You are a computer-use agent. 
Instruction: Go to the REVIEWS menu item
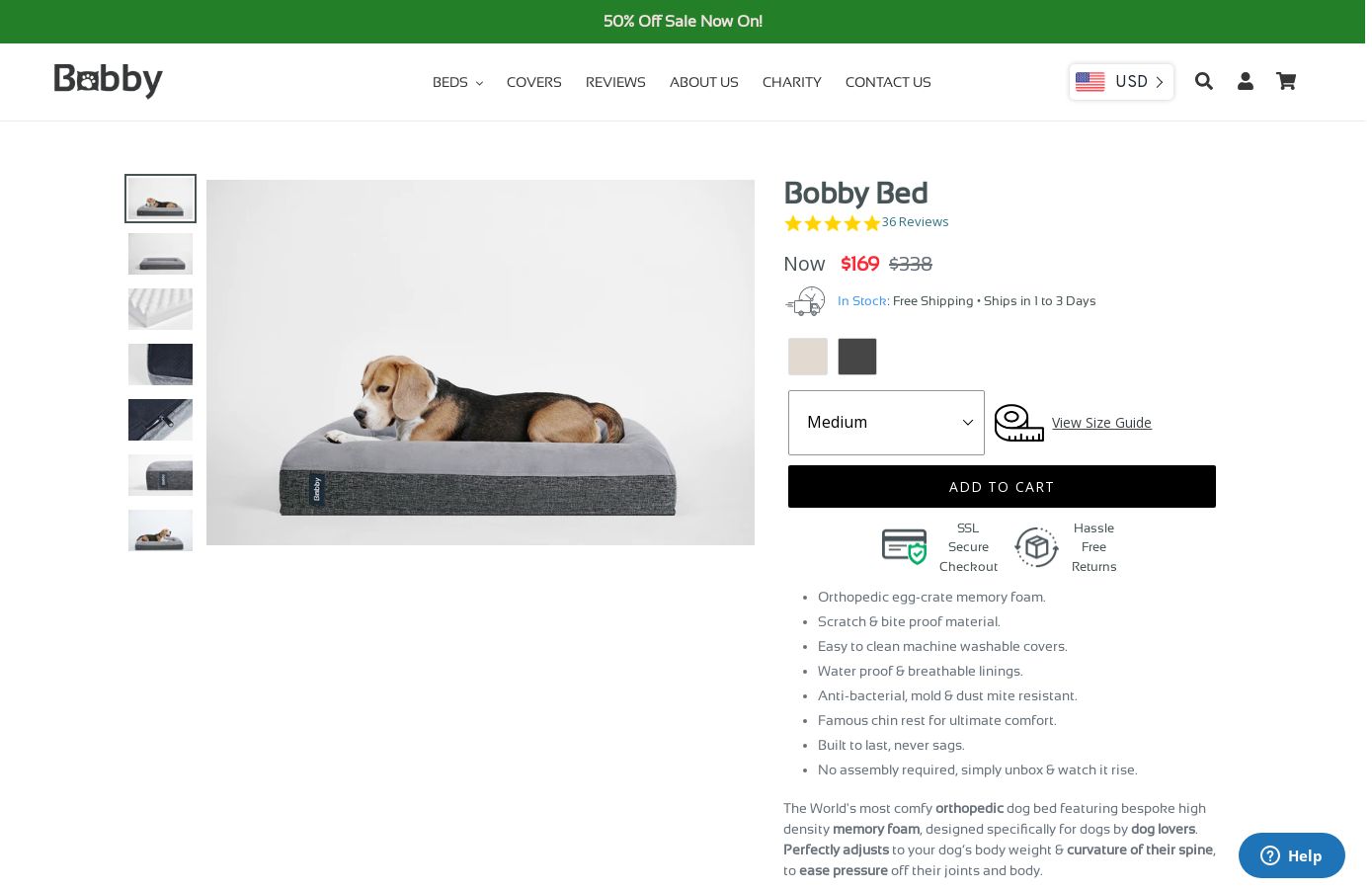615,82
